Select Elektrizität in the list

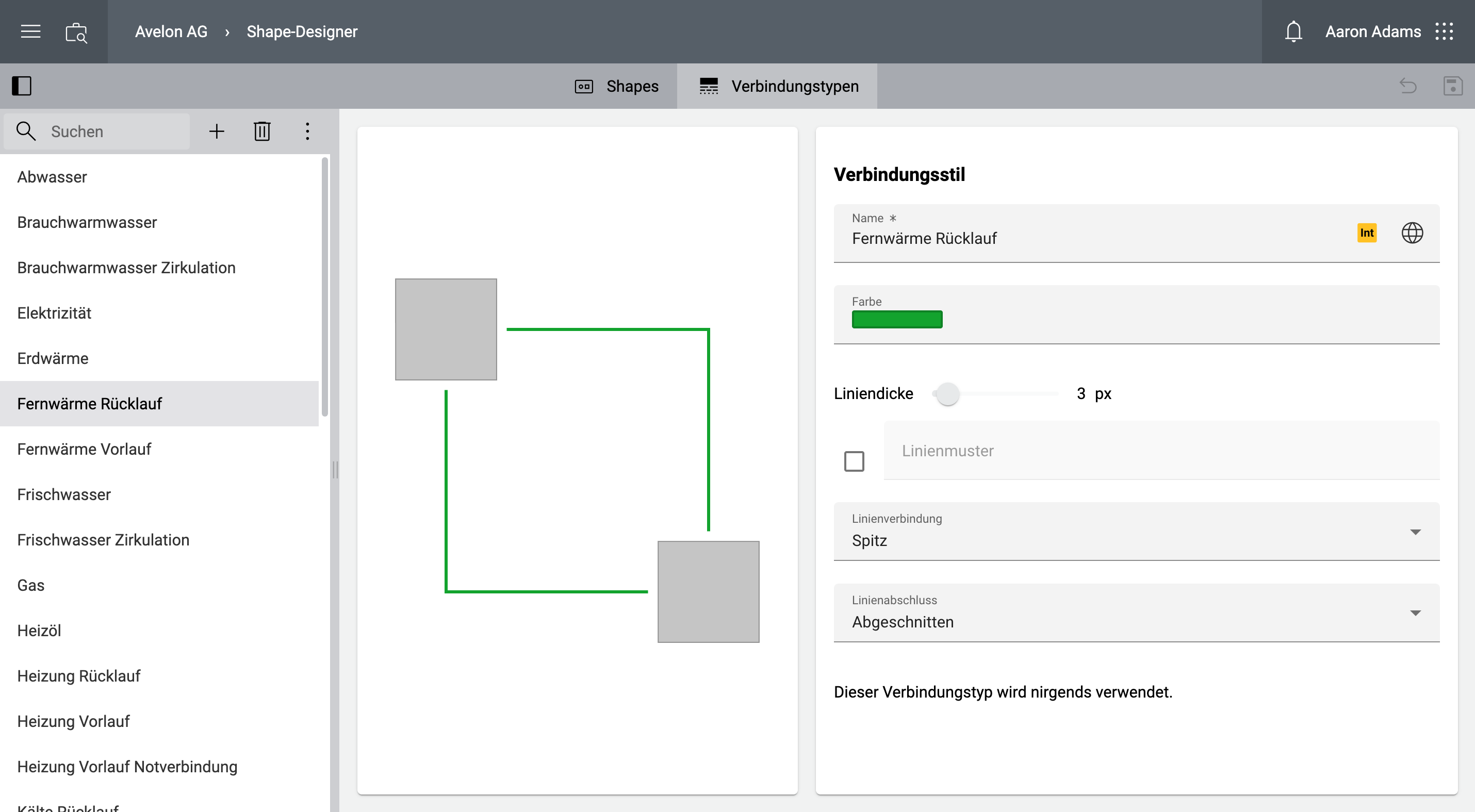click(159, 313)
